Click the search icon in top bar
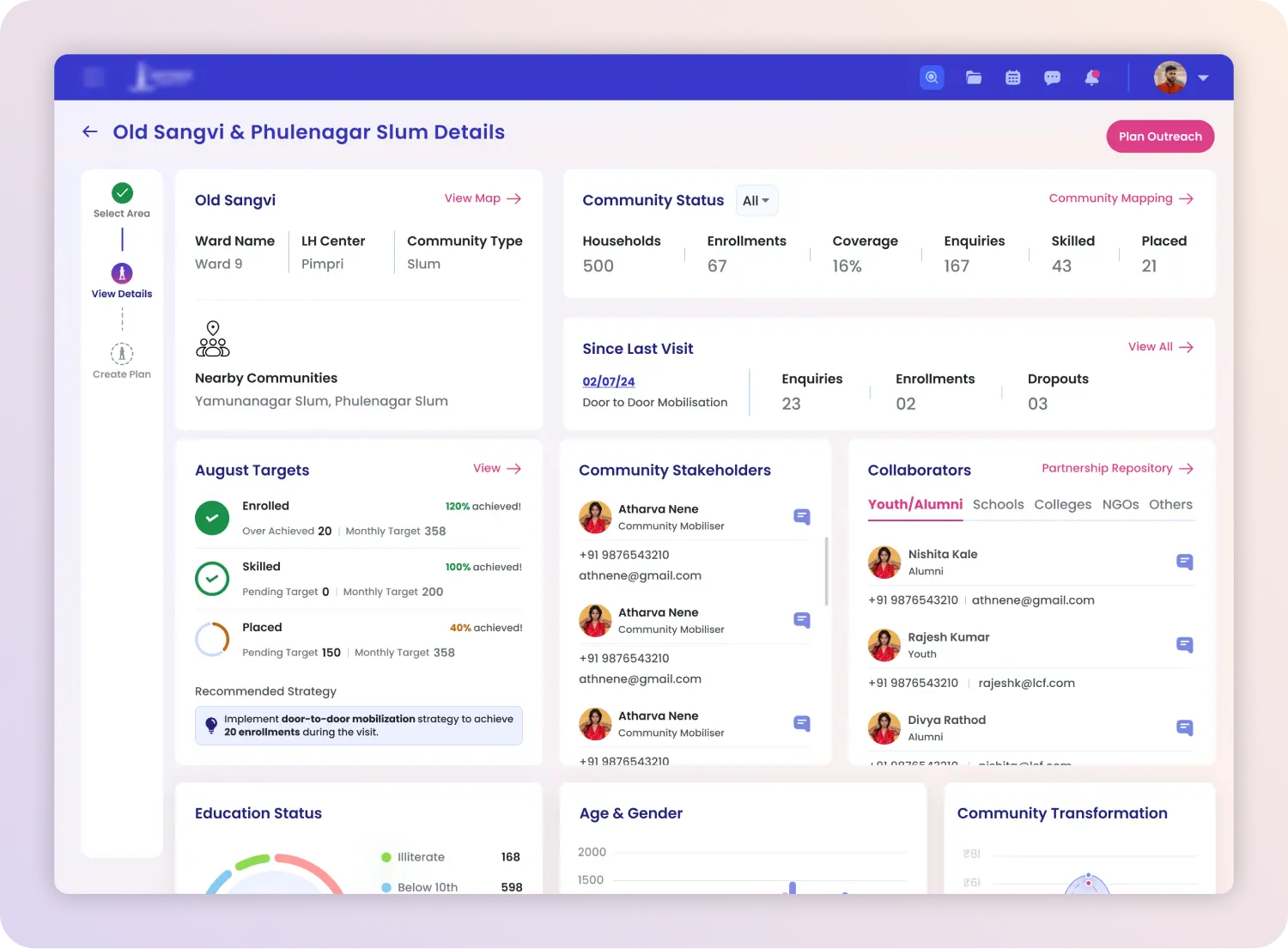The width and height of the screenshot is (1288, 949). click(x=932, y=77)
